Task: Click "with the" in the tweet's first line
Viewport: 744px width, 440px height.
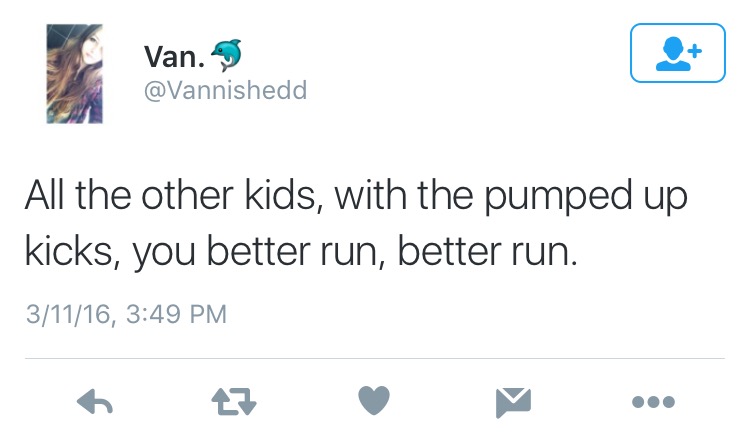Action: [386, 194]
